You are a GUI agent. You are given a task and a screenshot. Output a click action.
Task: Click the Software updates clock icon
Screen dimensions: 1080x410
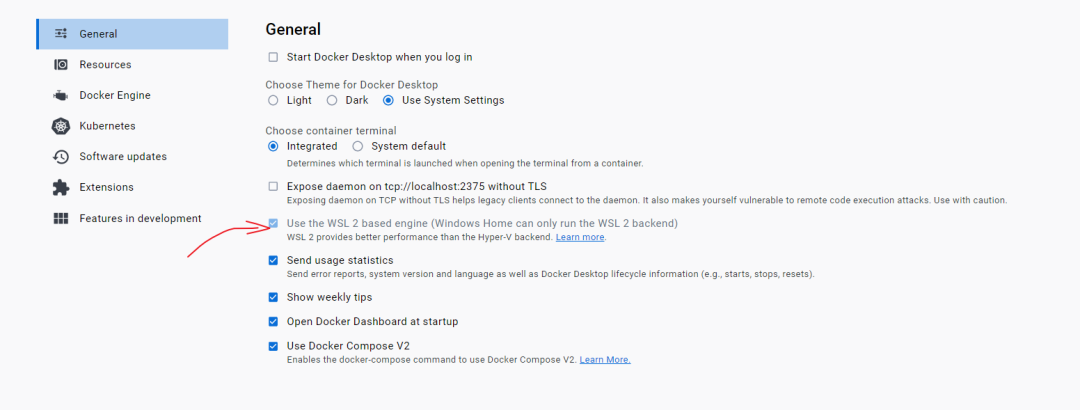pyautogui.click(x=61, y=157)
